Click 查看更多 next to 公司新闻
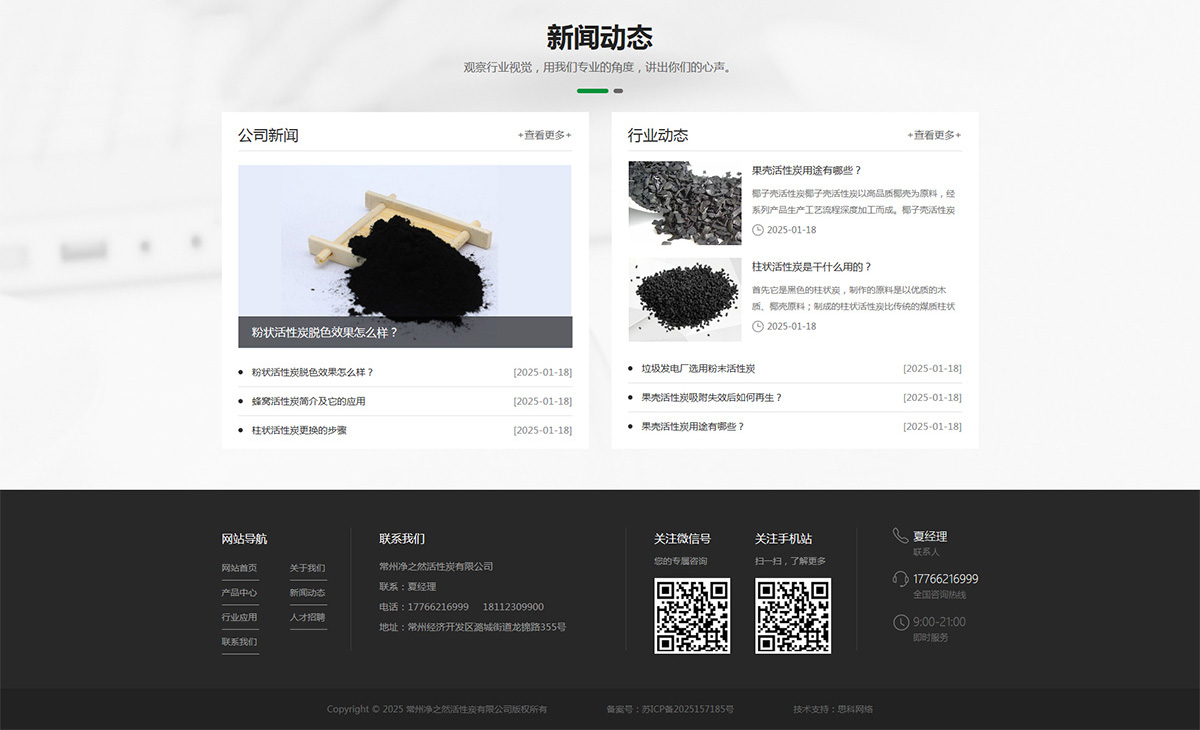The width and height of the screenshot is (1200, 730). tap(545, 134)
